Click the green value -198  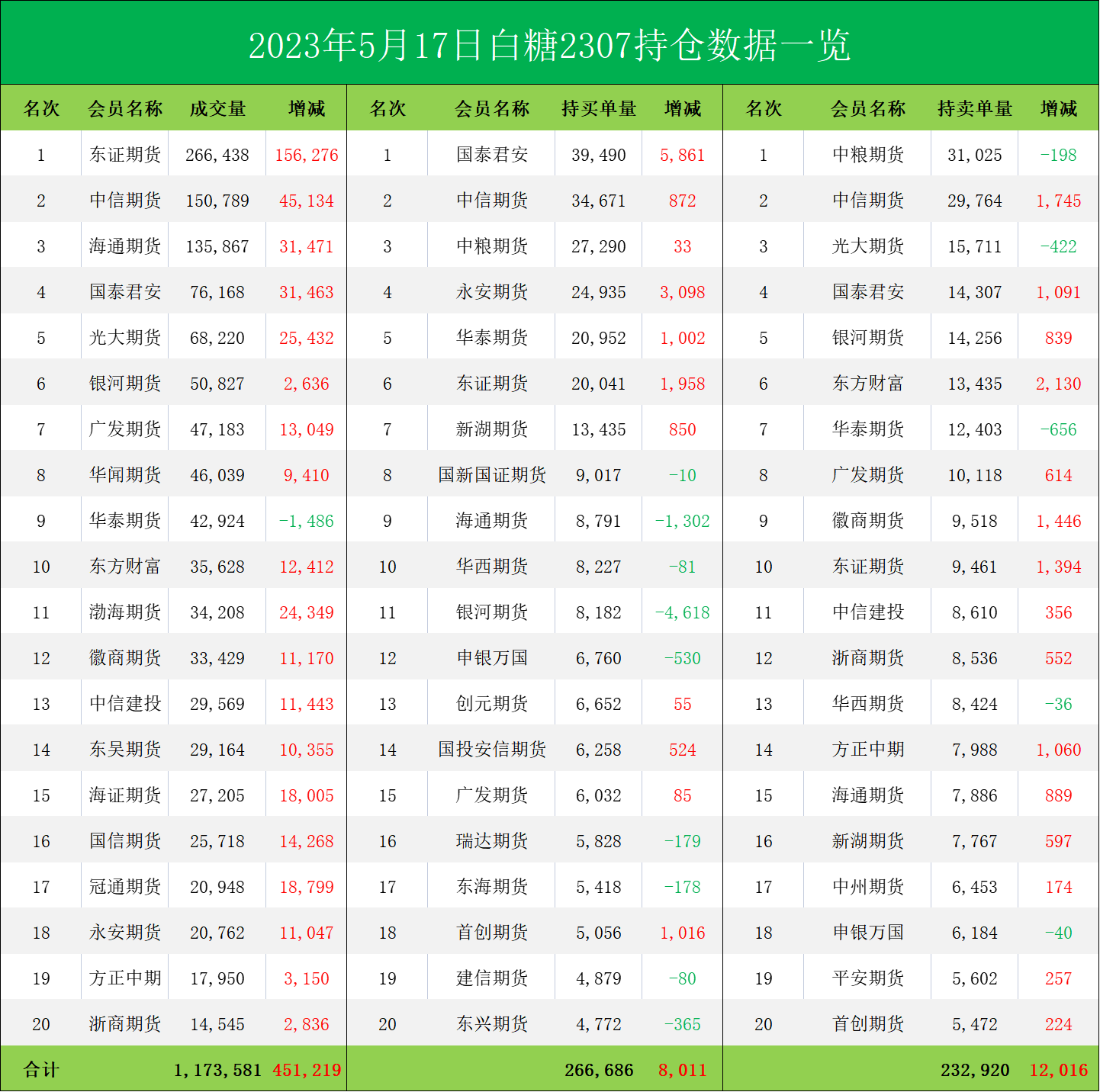[1059, 155]
